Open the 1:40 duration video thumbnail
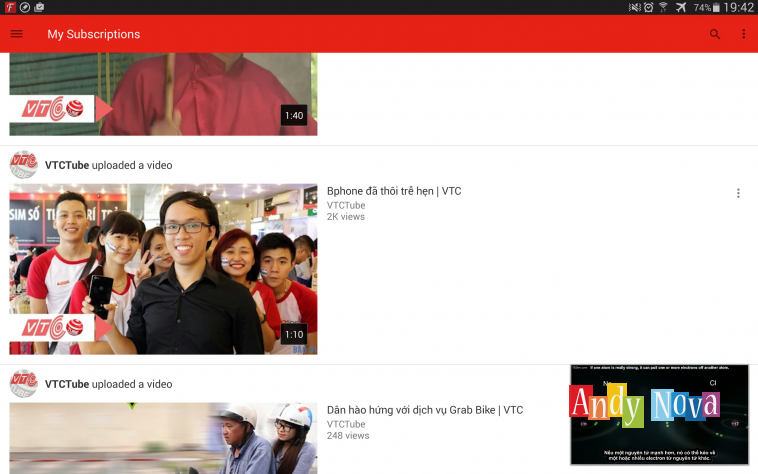This screenshot has height=474, width=758. point(163,95)
